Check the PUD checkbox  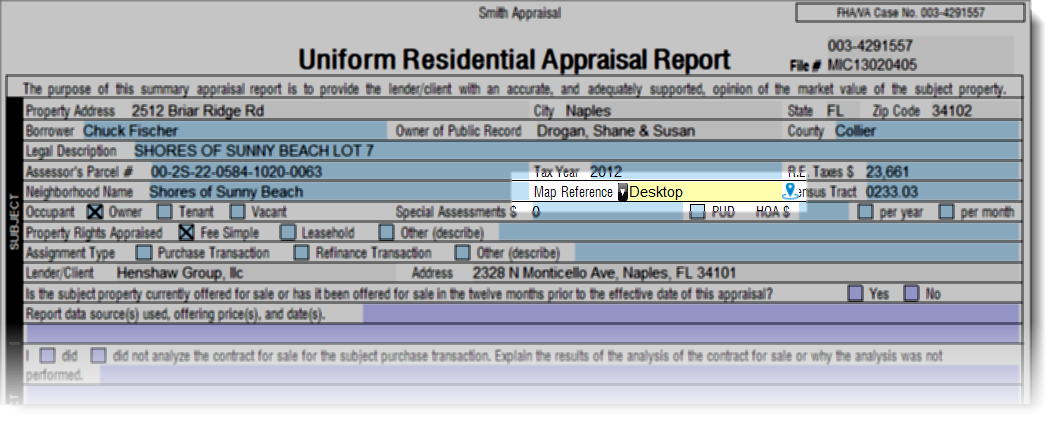click(698, 212)
